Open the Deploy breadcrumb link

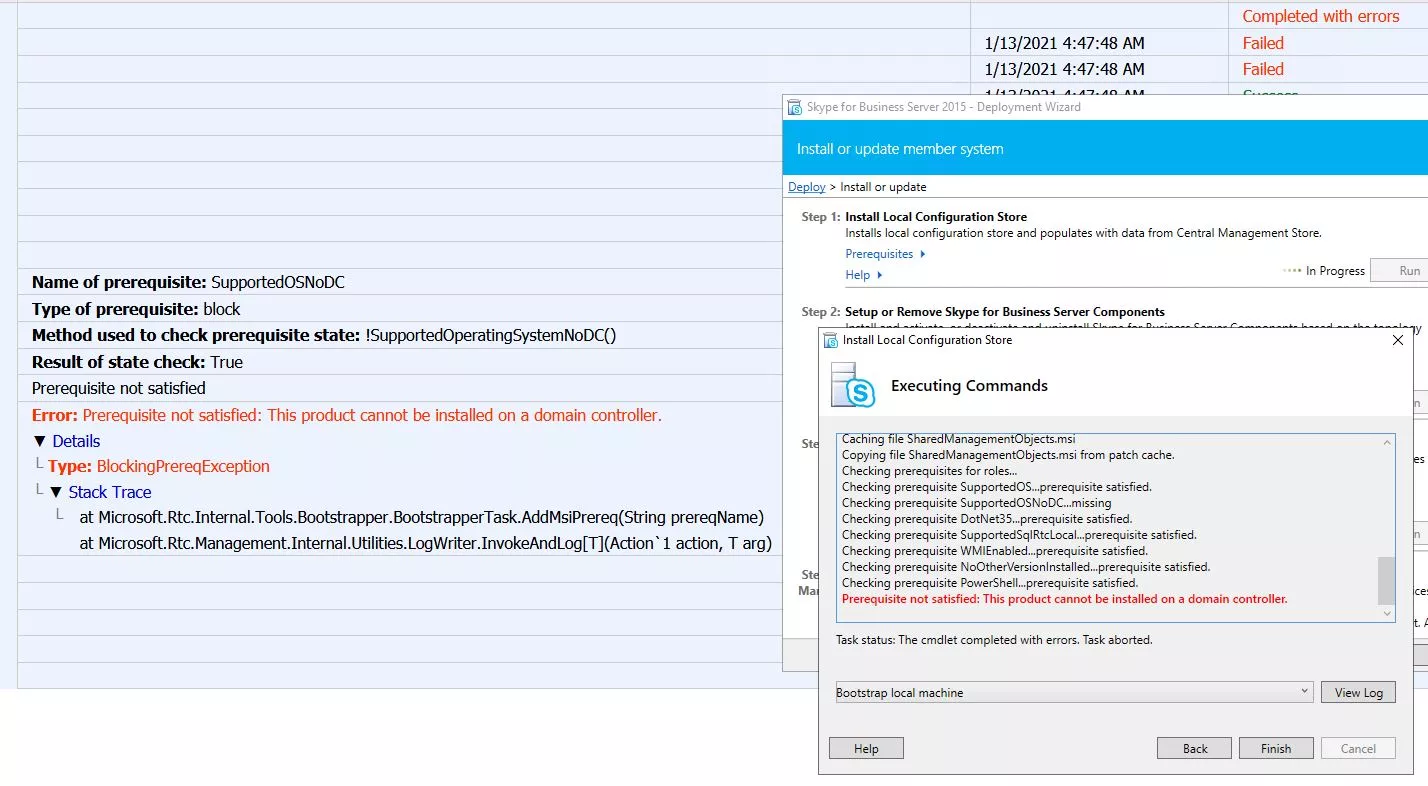pyautogui.click(x=807, y=187)
